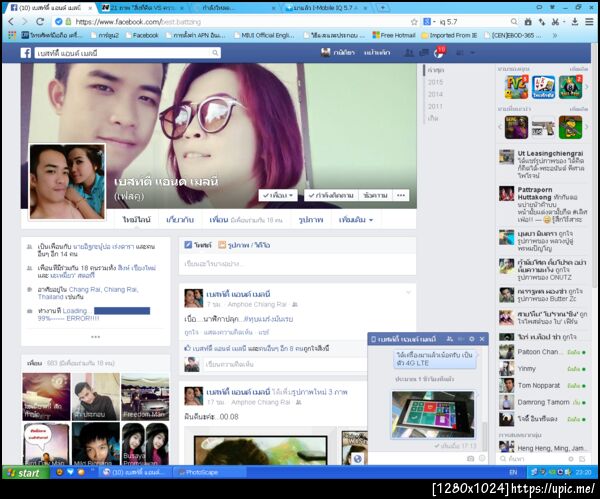
Task: Click the emoticon icon in chat input
Action: [x=482, y=458]
